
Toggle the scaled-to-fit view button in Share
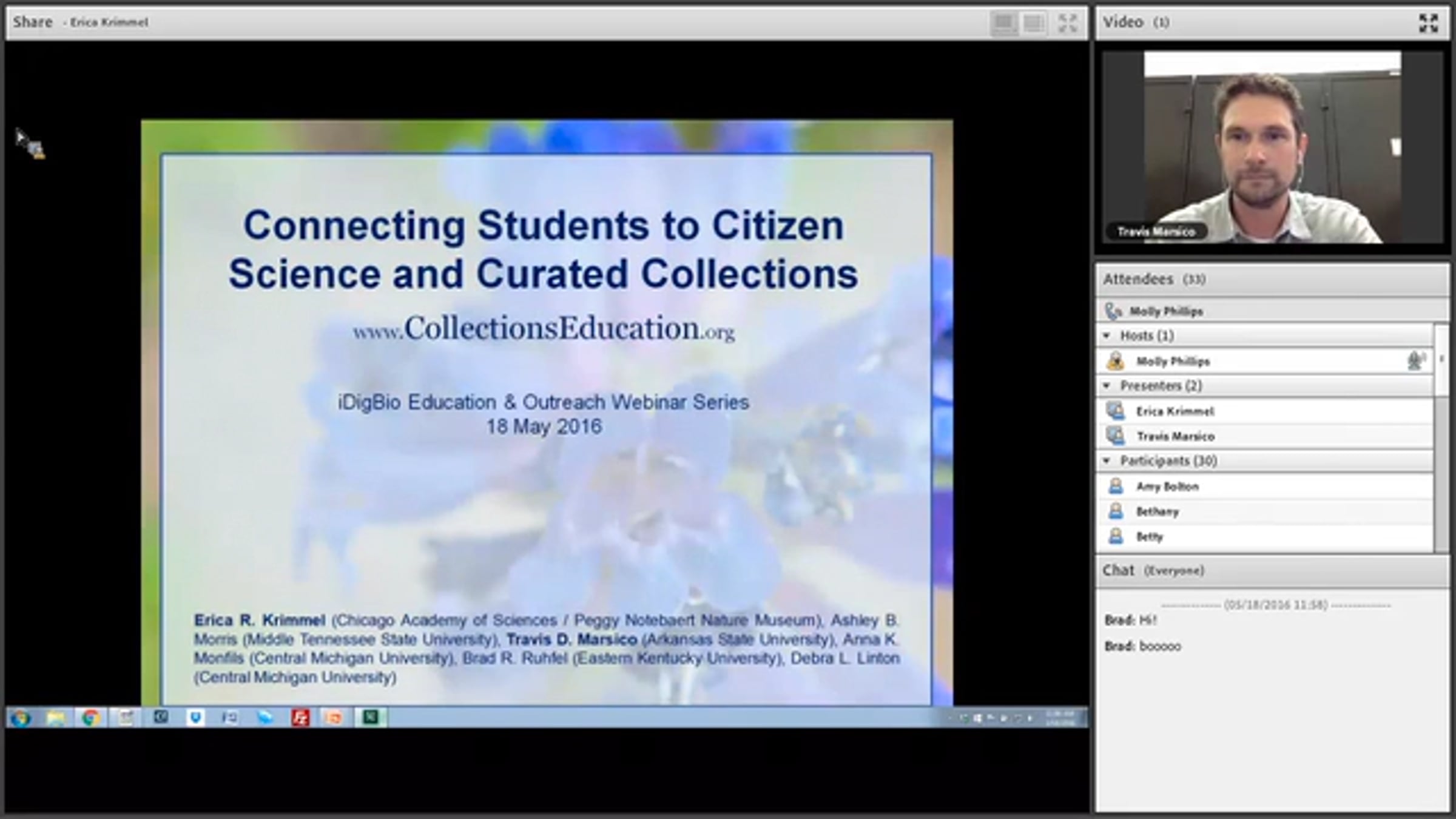click(x=1003, y=23)
